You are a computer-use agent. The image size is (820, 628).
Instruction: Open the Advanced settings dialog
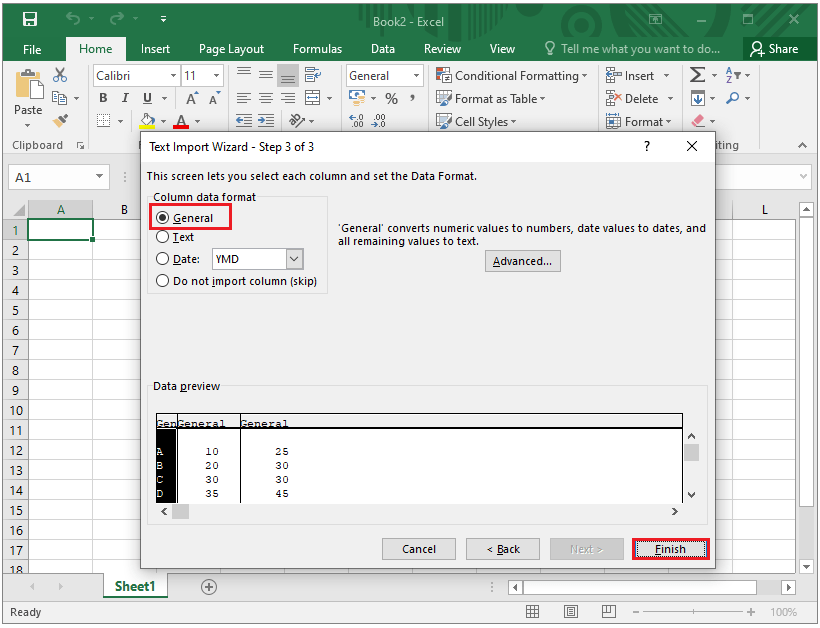point(522,260)
